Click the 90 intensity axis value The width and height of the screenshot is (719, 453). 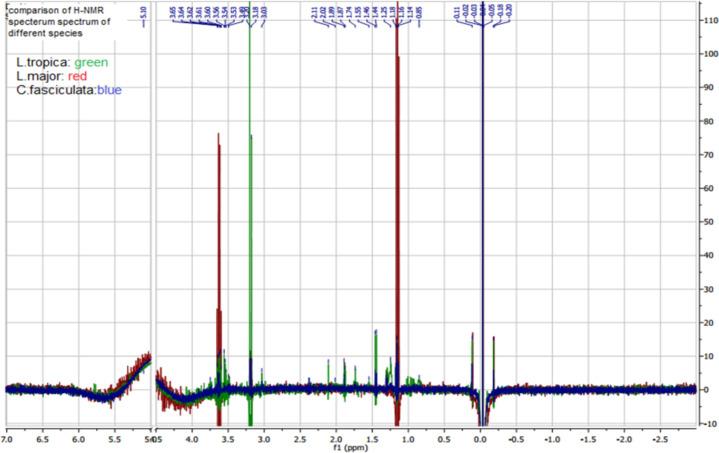pos(709,87)
